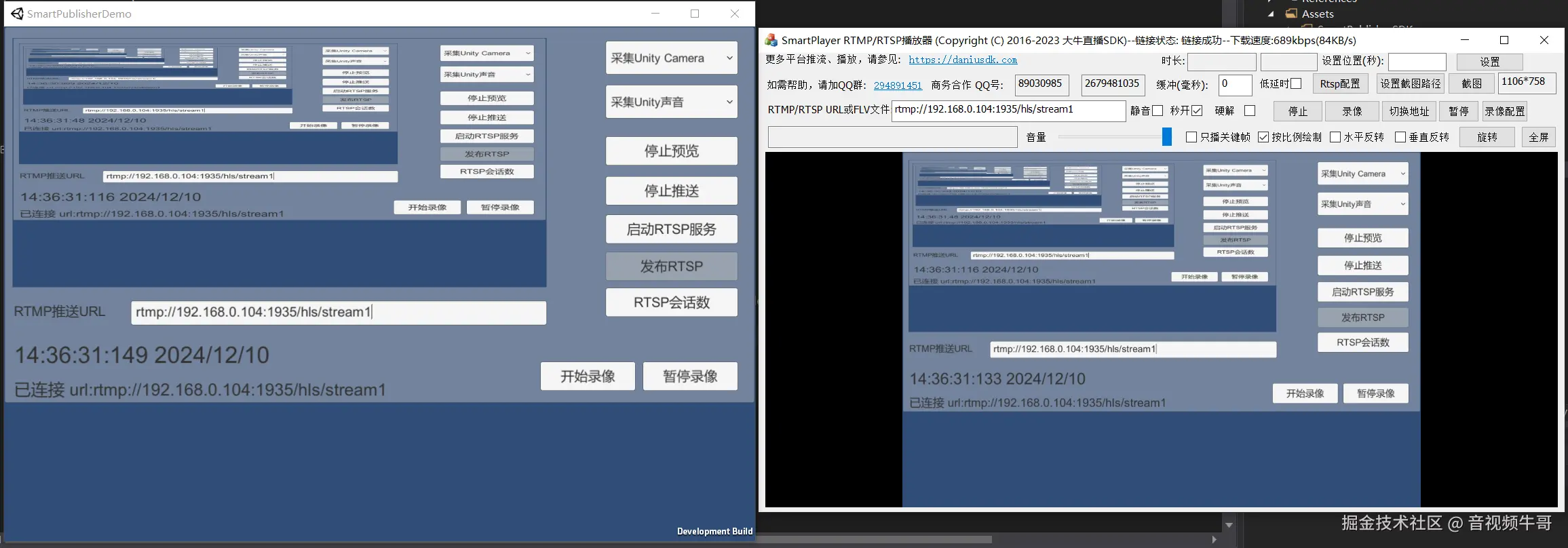The height and width of the screenshot is (548, 1568).
Task: Collapse the Assets tree node arrow
Action: click(1271, 14)
